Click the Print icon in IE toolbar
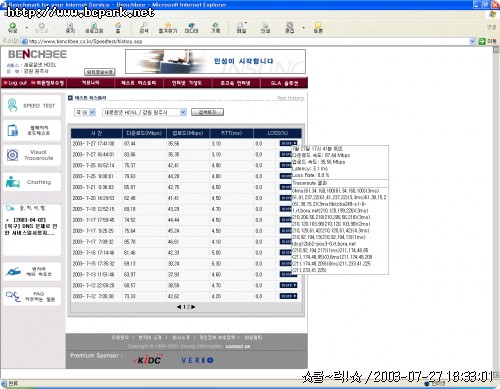This screenshot has width=500, height=389. coord(265,28)
